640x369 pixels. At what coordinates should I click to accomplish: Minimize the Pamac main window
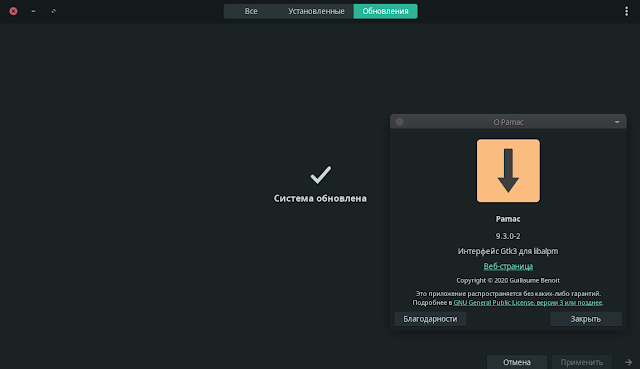pos(33,11)
